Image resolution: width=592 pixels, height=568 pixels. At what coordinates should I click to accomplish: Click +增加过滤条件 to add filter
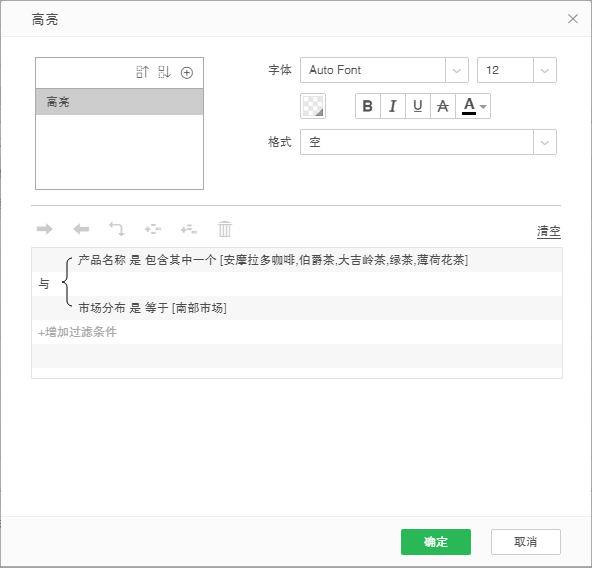pyautogui.click(x=77, y=332)
